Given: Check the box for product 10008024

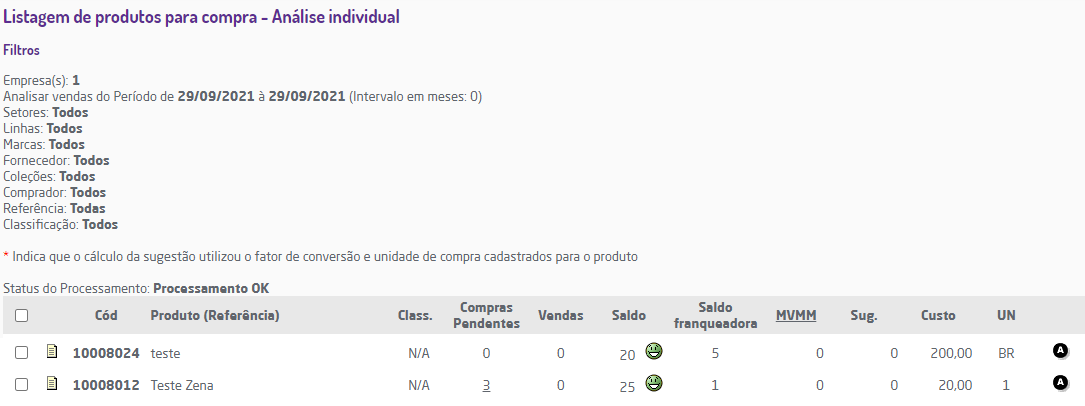Looking at the screenshot, I should coord(21,353).
